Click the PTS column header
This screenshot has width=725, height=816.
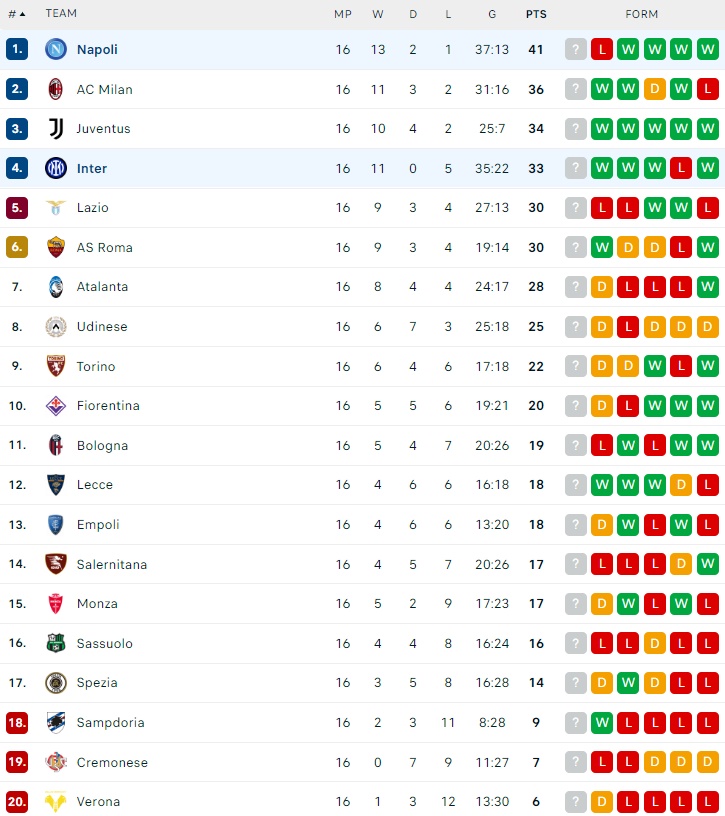[535, 14]
